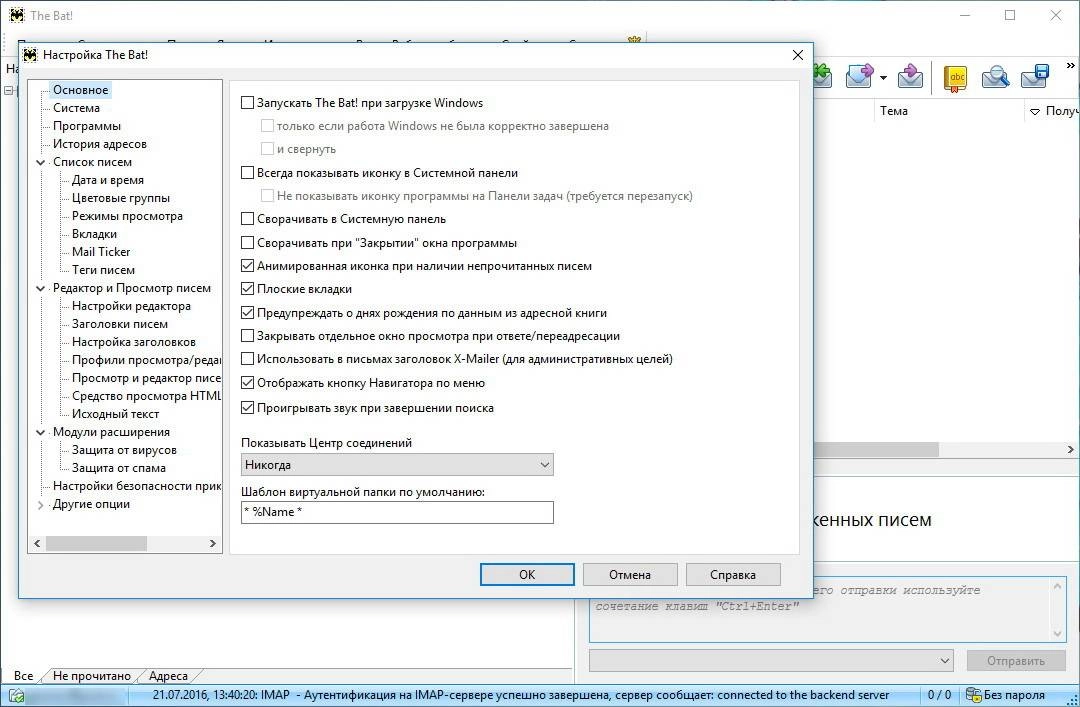Click the settings tree horizontal scrollbar

[96, 544]
